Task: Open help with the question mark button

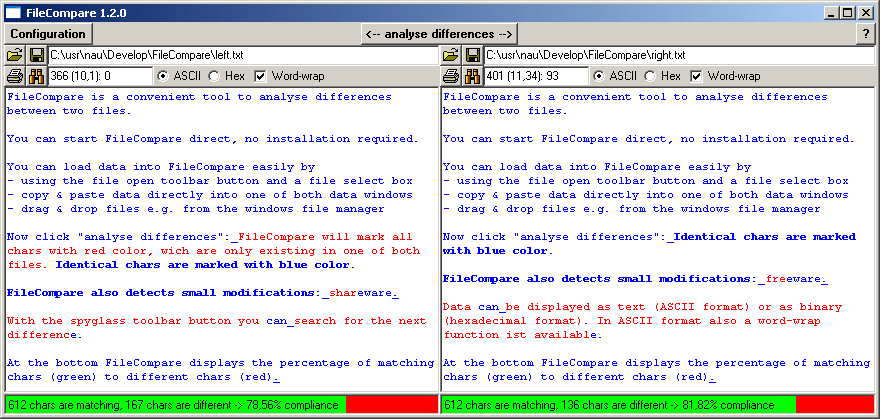Action: (865, 34)
